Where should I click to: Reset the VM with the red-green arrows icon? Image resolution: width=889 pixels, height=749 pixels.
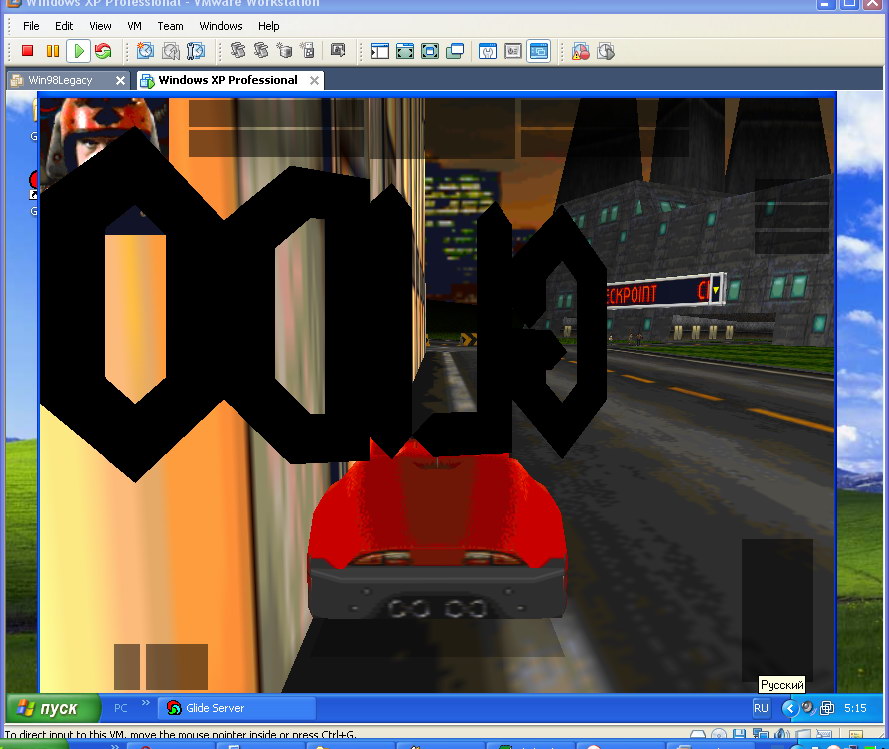(103, 51)
